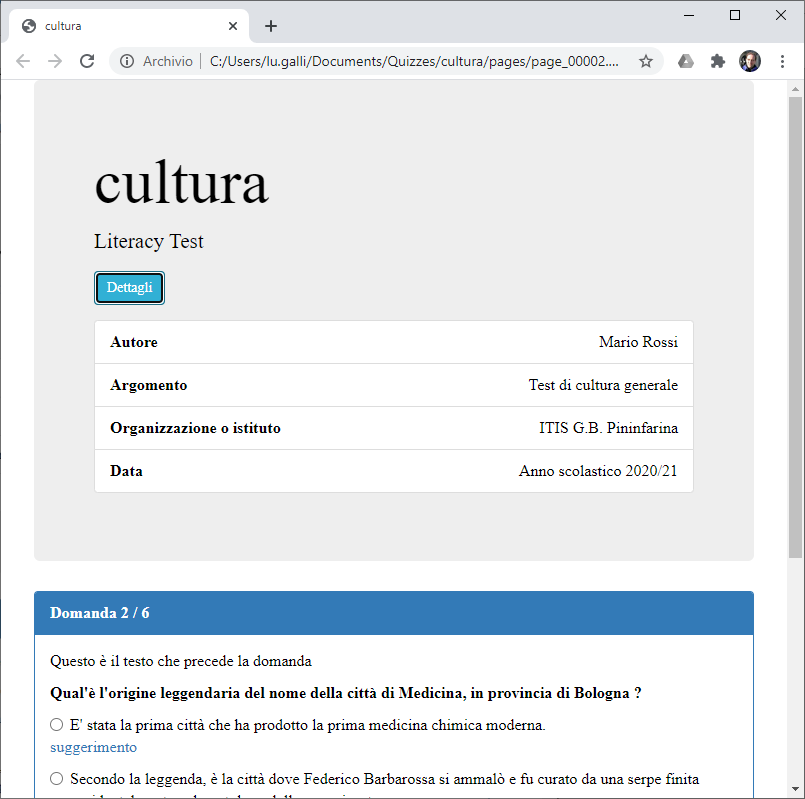Click the browser forward arrow
The width and height of the screenshot is (805, 799).
55,62
